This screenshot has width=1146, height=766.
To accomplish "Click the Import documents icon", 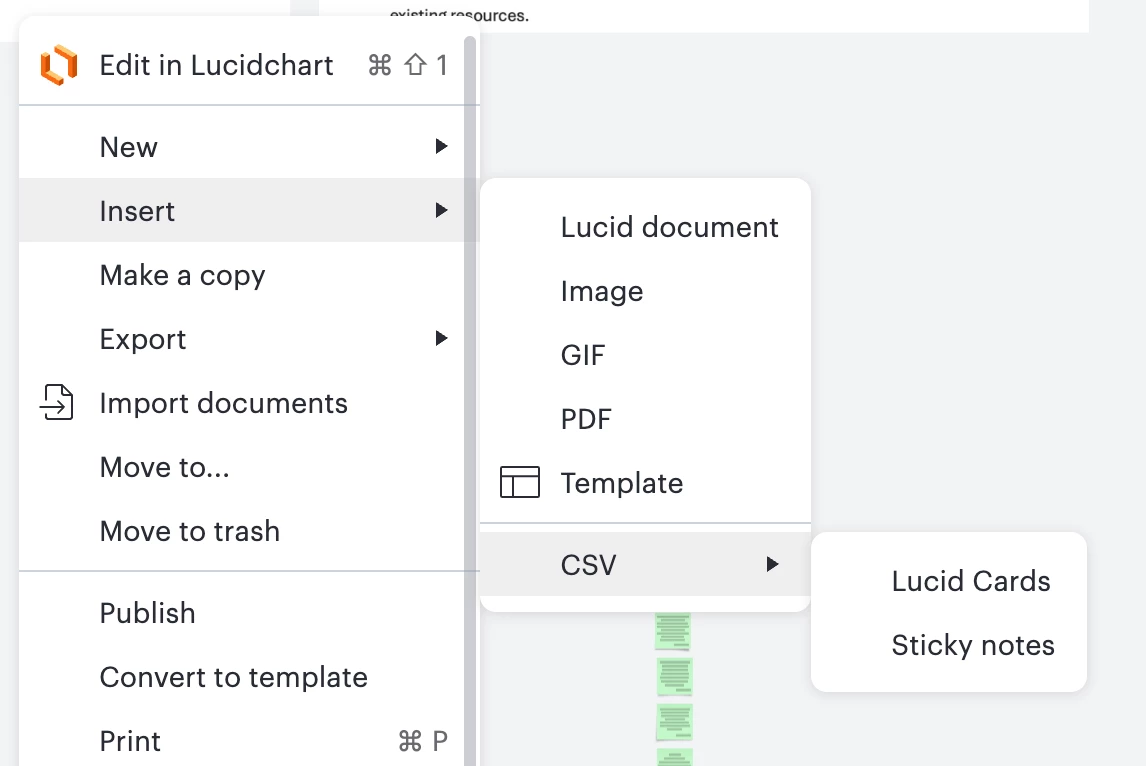I will click(56, 403).
